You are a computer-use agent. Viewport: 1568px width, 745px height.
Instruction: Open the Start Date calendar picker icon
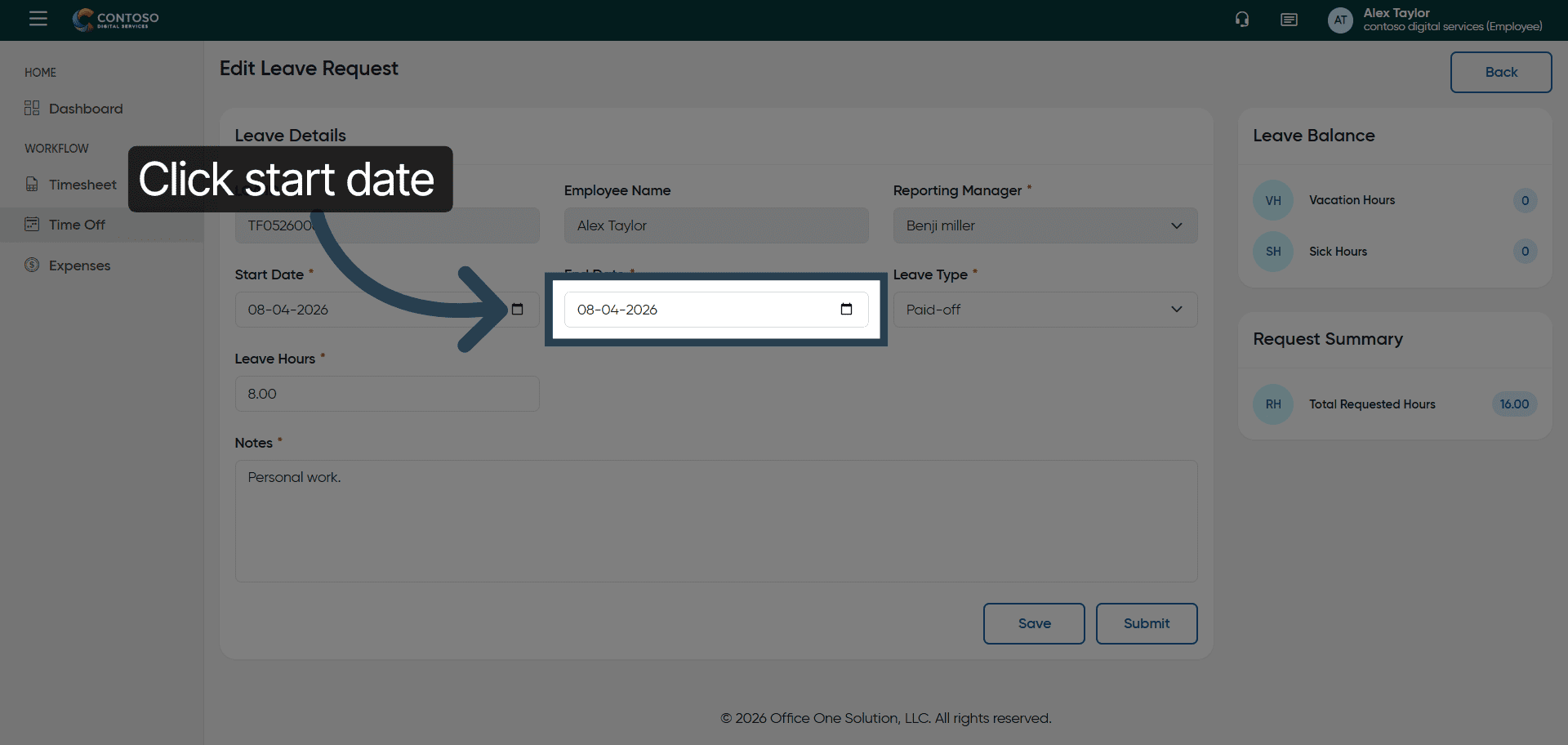tap(517, 310)
